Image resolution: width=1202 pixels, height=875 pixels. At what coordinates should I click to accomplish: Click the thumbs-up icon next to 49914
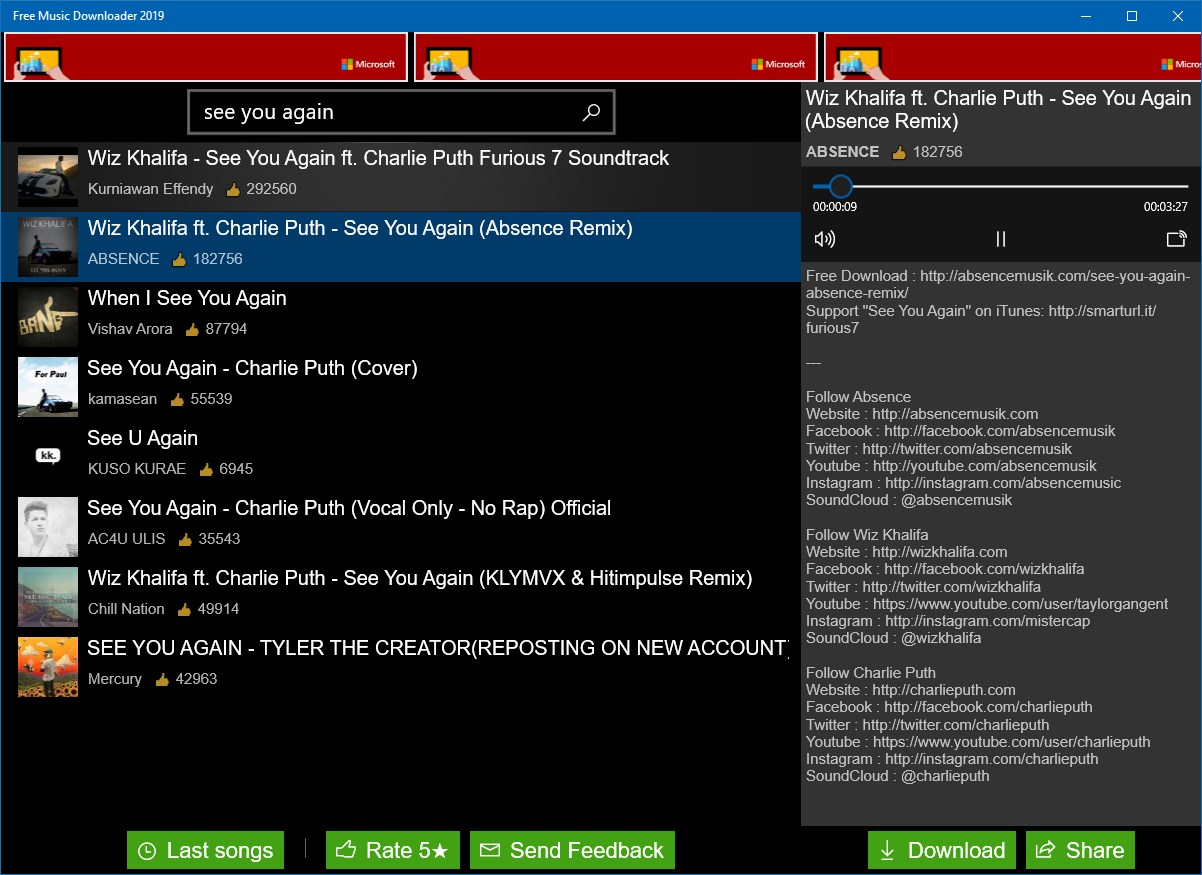pyautogui.click(x=184, y=608)
